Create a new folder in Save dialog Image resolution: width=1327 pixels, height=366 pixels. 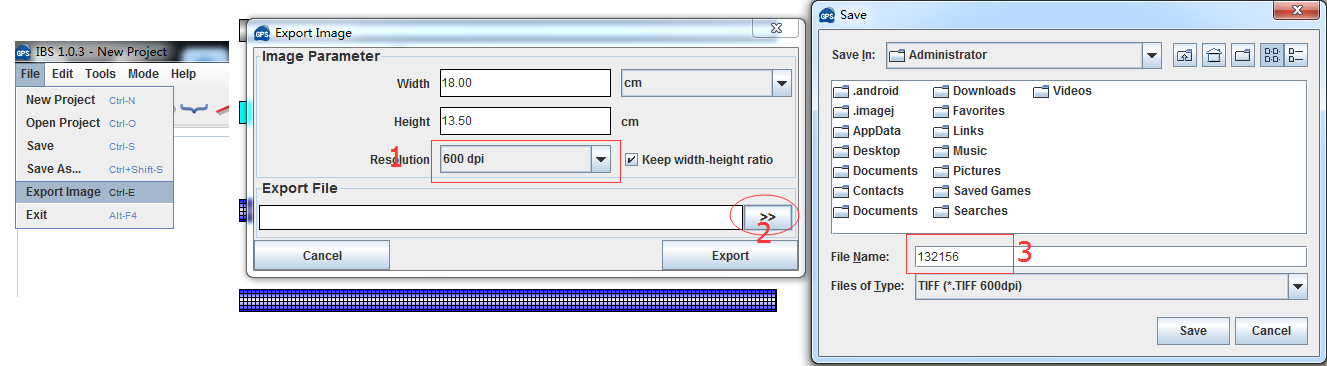1243,55
